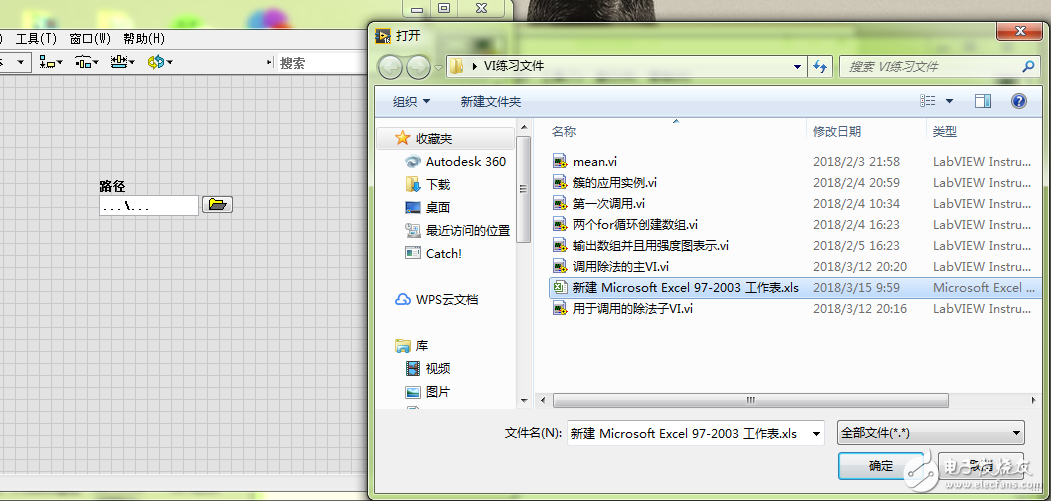
Task: Click the 搜索 VI练习文件 search box
Action: 939,66
